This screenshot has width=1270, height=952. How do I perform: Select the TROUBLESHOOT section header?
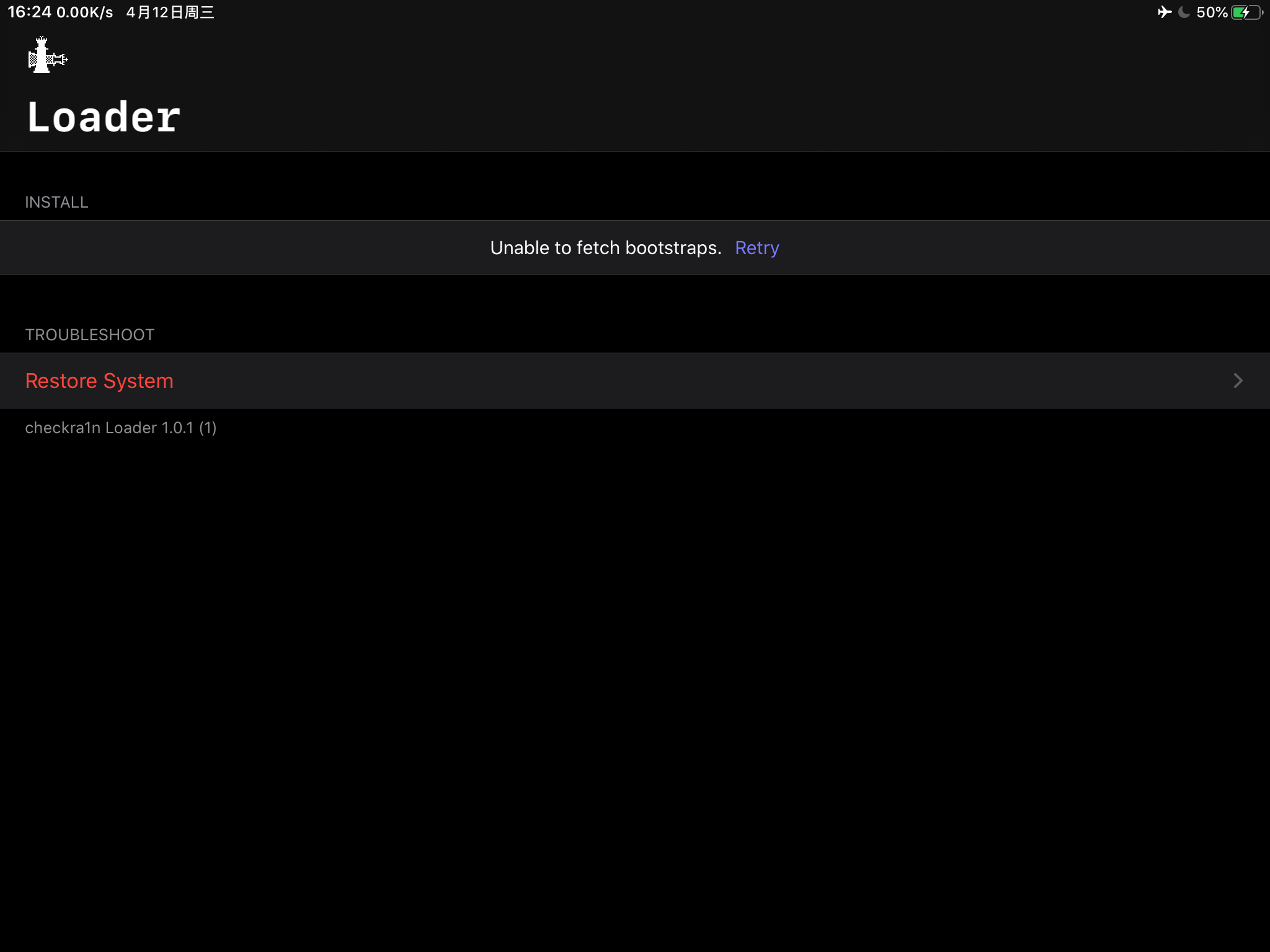tap(89, 335)
